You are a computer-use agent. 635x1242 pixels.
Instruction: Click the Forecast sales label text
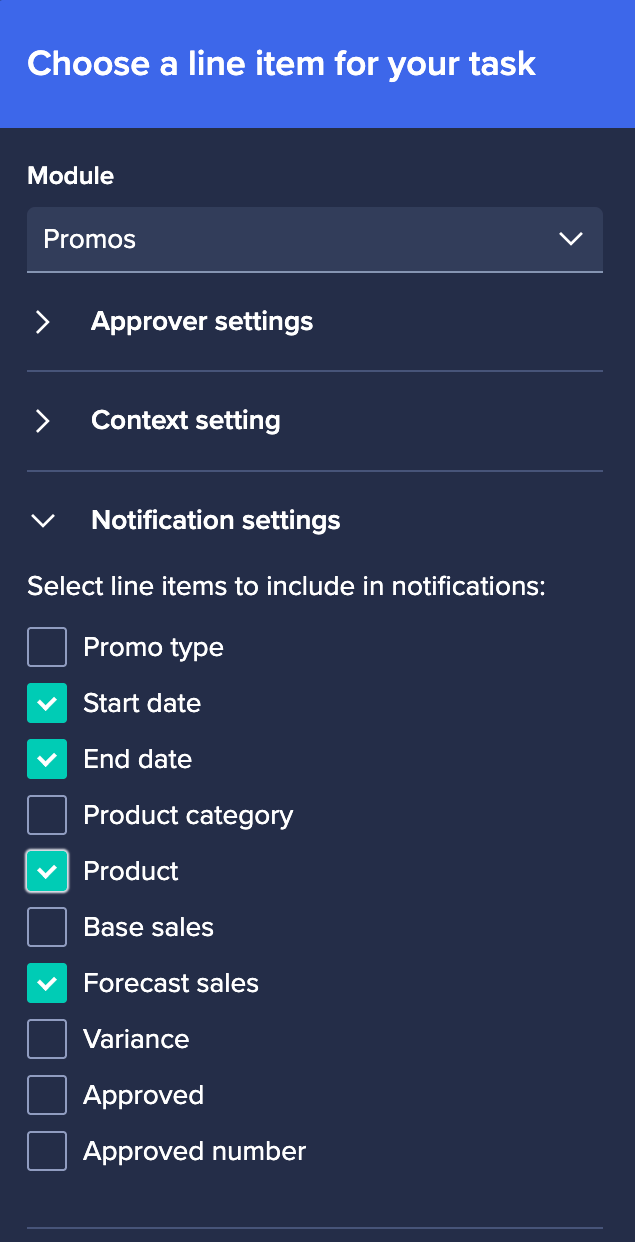pyautogui.click(x=171, y=984)
